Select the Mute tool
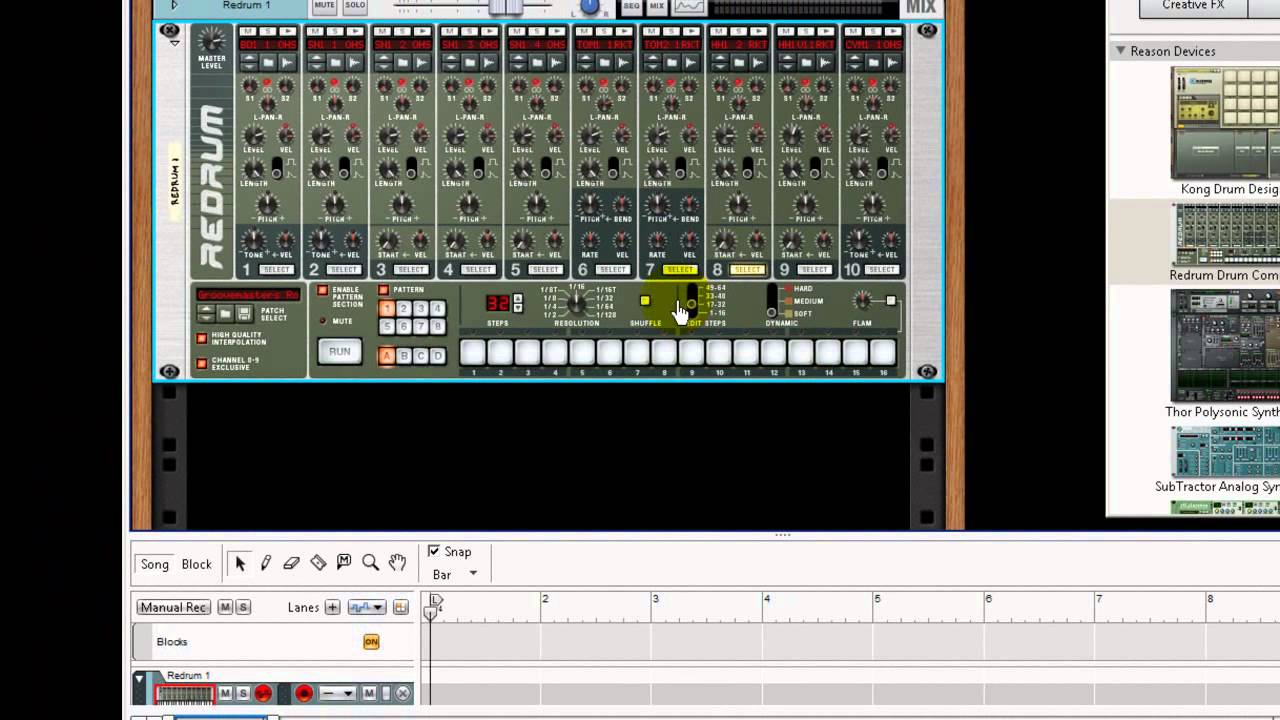Image resolution: width=1280 pixels, height=720 pixels. pyautogui.click(x=344, y=564)
